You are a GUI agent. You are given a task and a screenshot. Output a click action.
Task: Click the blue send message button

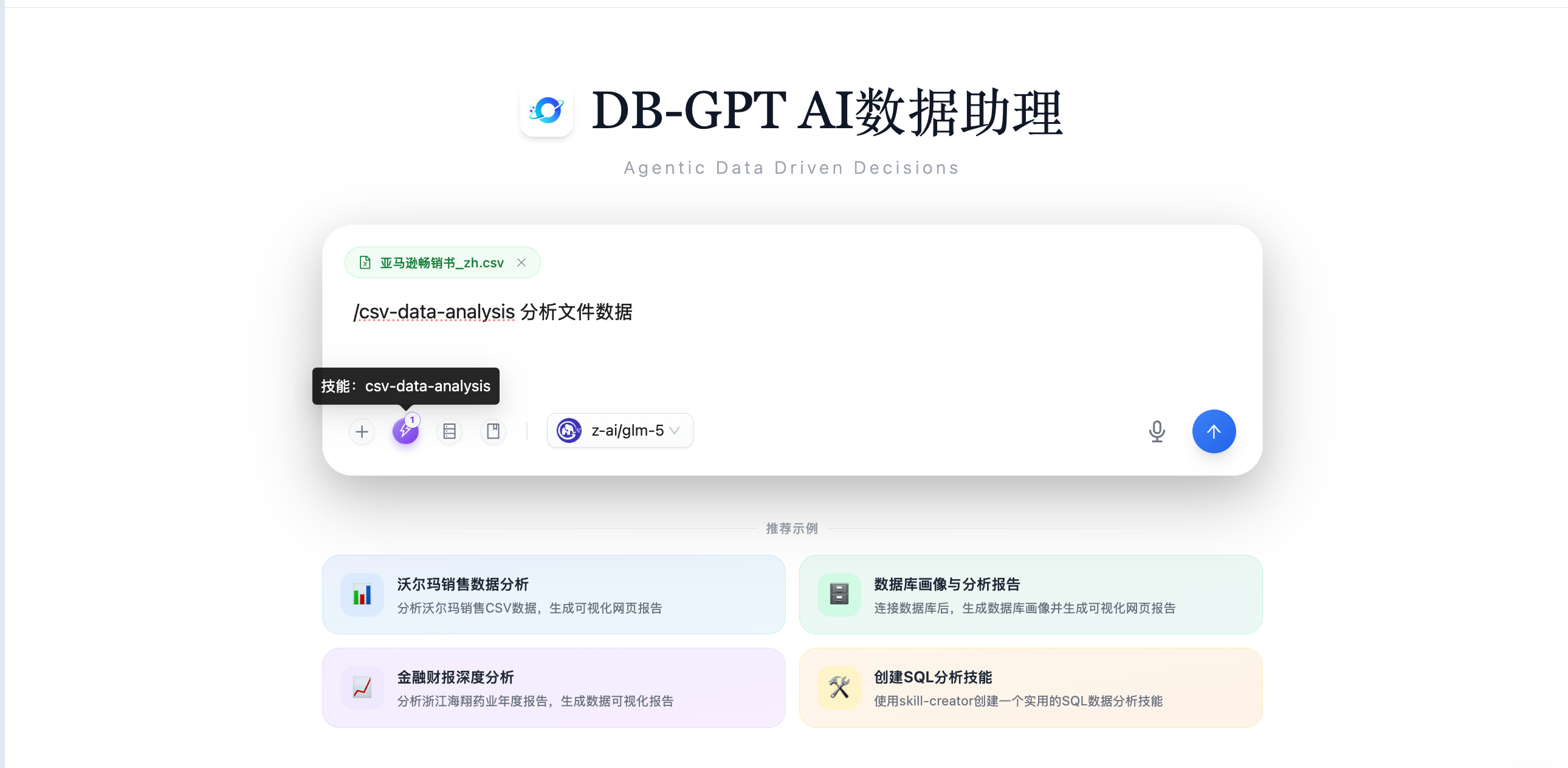click(1213, 431)
